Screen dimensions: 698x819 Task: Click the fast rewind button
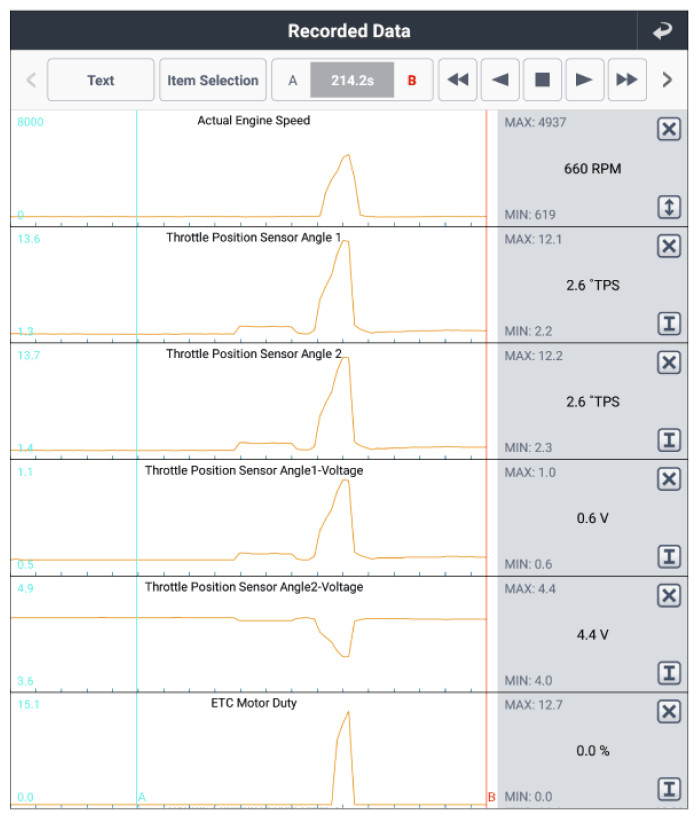tap(458, 80)
